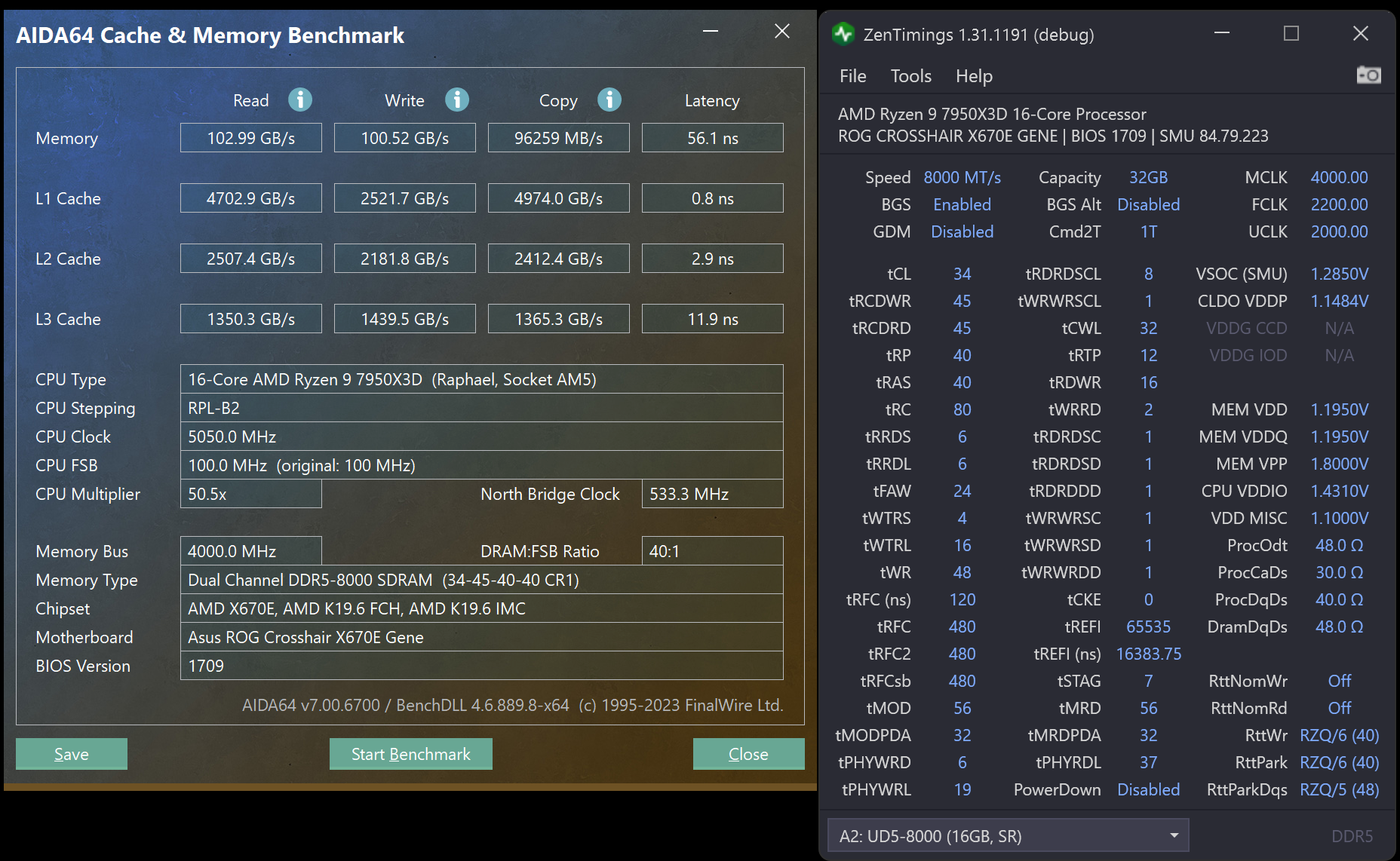The height and width of the screenshot is (861, 1400).
Task: Click RttParkDqs value RZQ/5 (48)
Action: click(x=1339, y=789)
